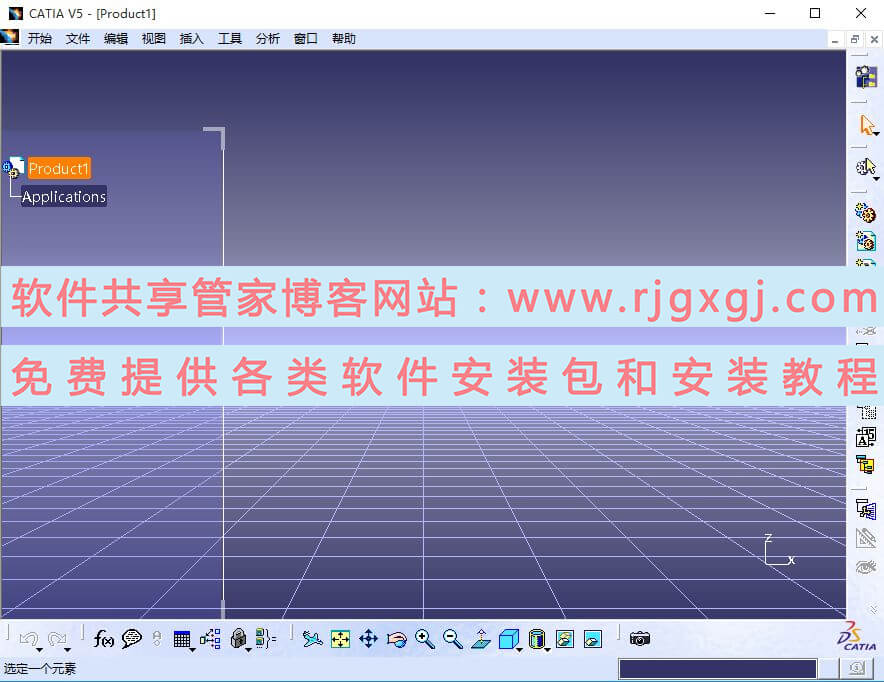Open the 开始 menu
This screenshot has width=884, height=682.
39,38
